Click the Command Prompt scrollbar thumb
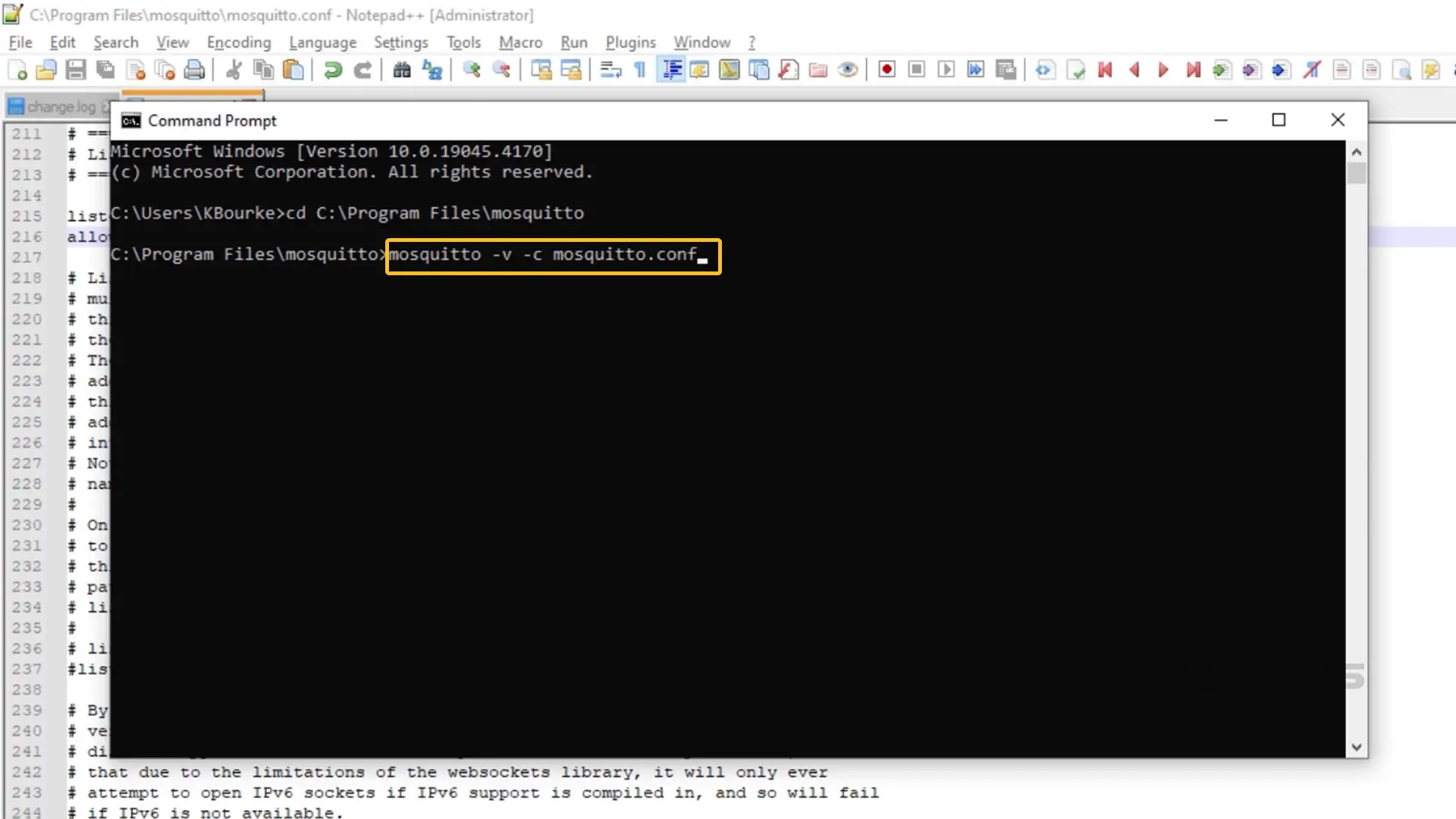 point(1357,174)
